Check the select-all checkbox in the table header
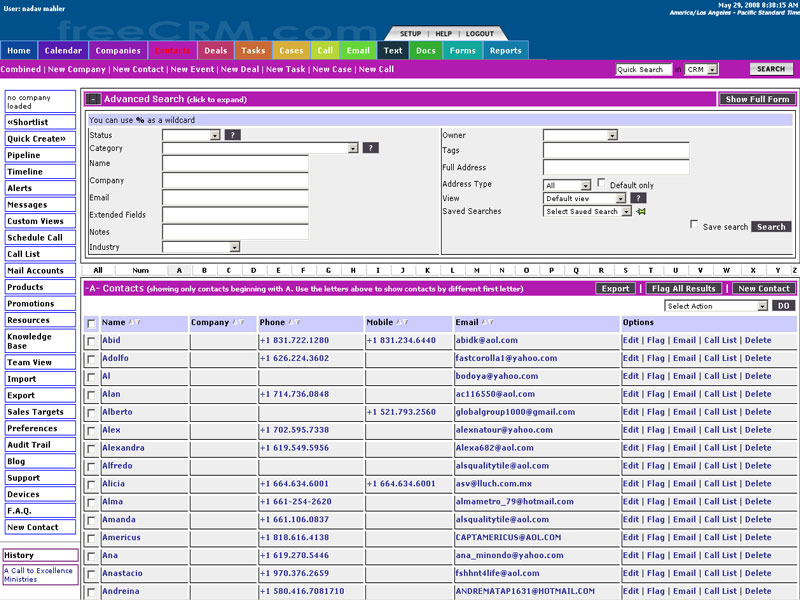800x600 pixels. pos(91,323)
